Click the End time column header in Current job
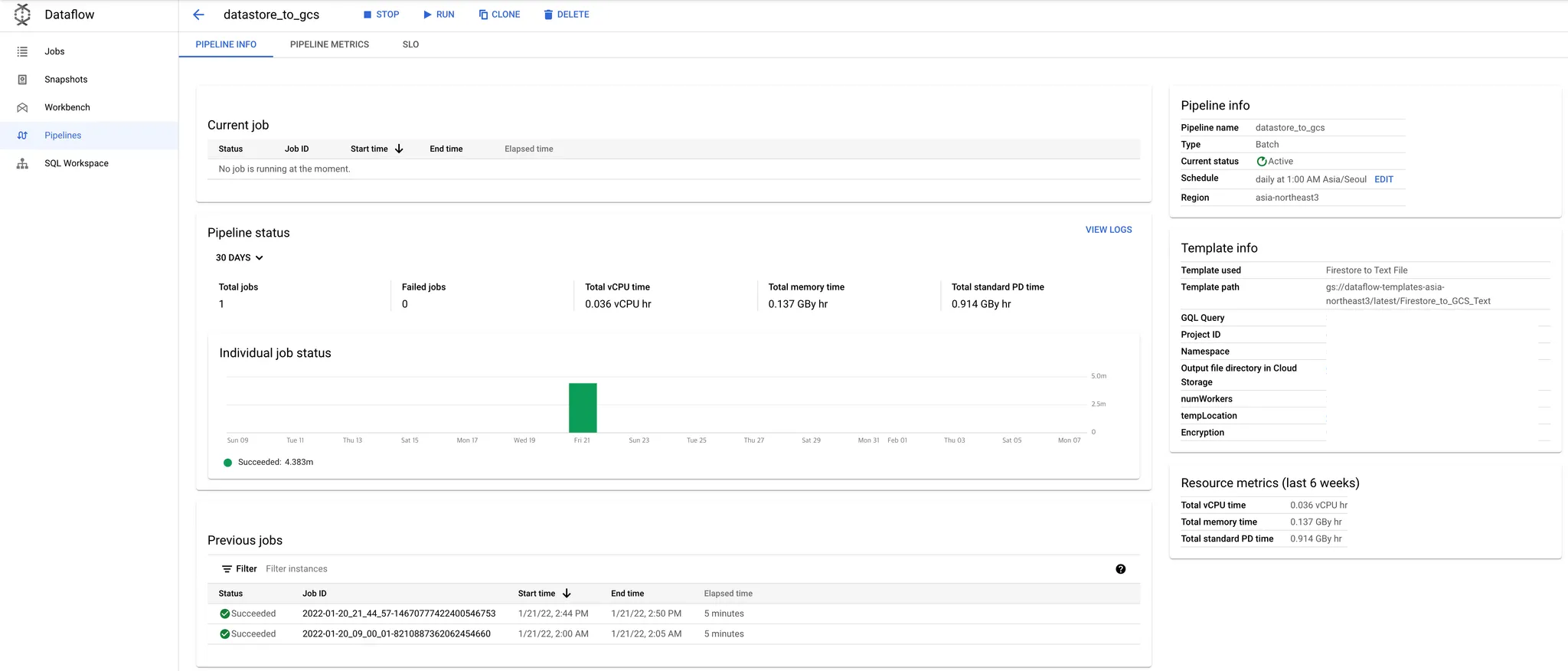This screenshot has width=1568, height=671. [446, 149]
